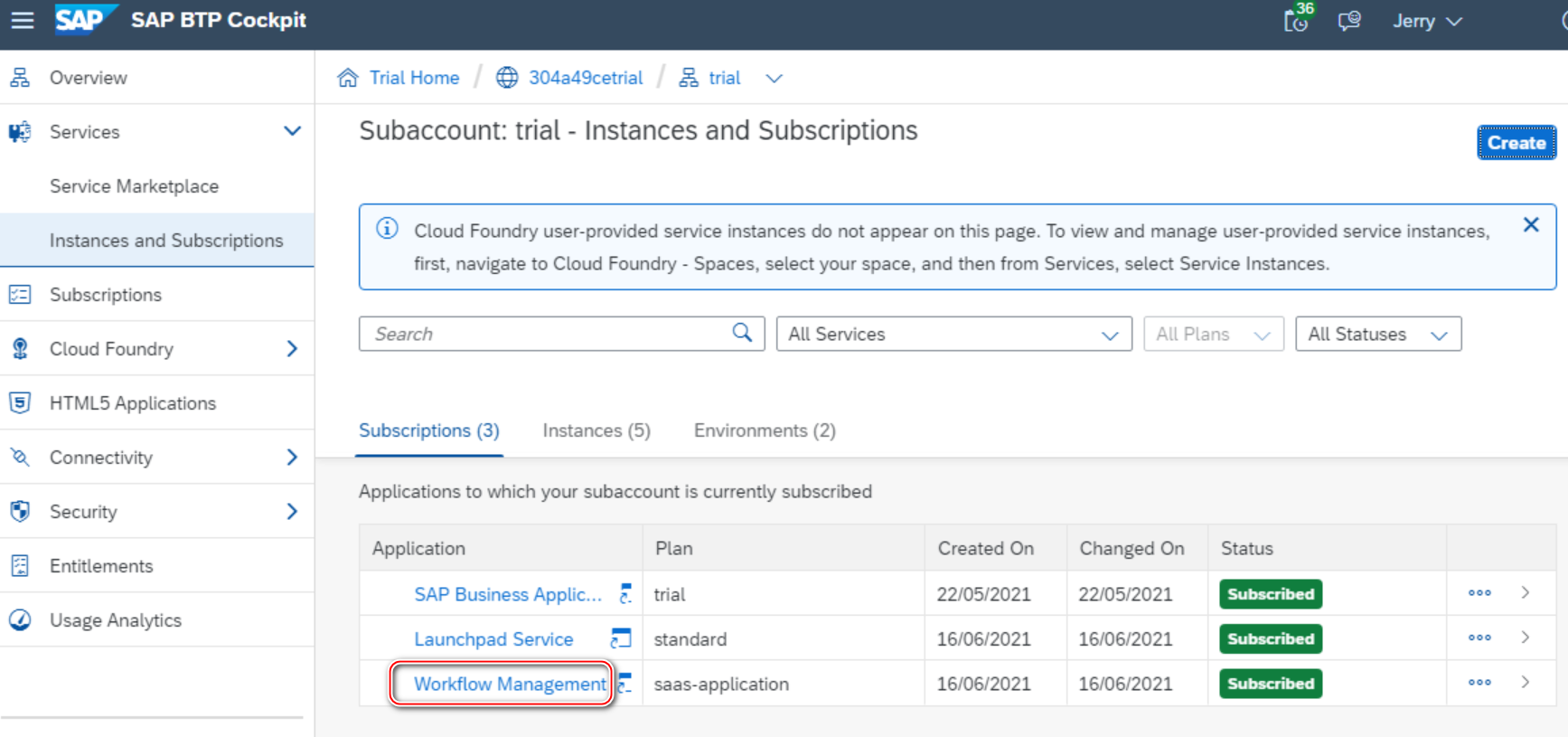
Task: Switch to the Instances (5) tab
Action: point(596,430)
